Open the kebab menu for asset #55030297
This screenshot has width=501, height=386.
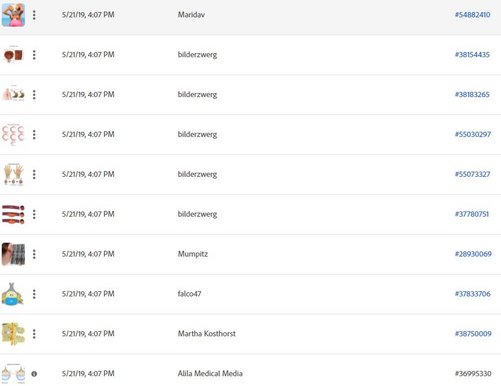(34, 134)
